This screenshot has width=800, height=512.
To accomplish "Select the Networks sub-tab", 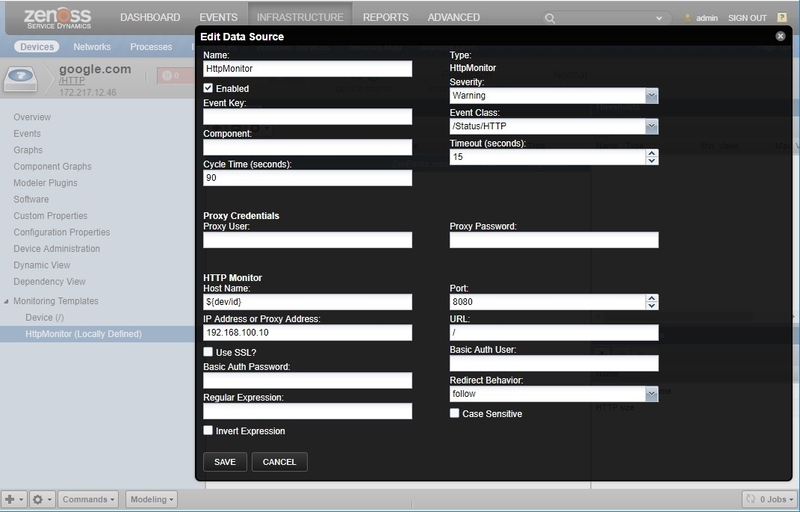I will pyautogui.click(x=92, y=46).
